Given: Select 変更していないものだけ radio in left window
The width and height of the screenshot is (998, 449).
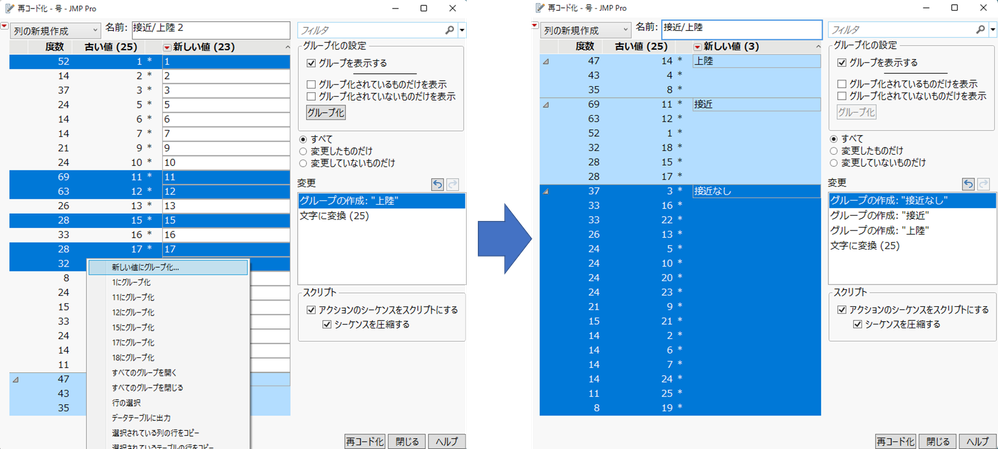Looking at the screenshot, I should [304, 163].
